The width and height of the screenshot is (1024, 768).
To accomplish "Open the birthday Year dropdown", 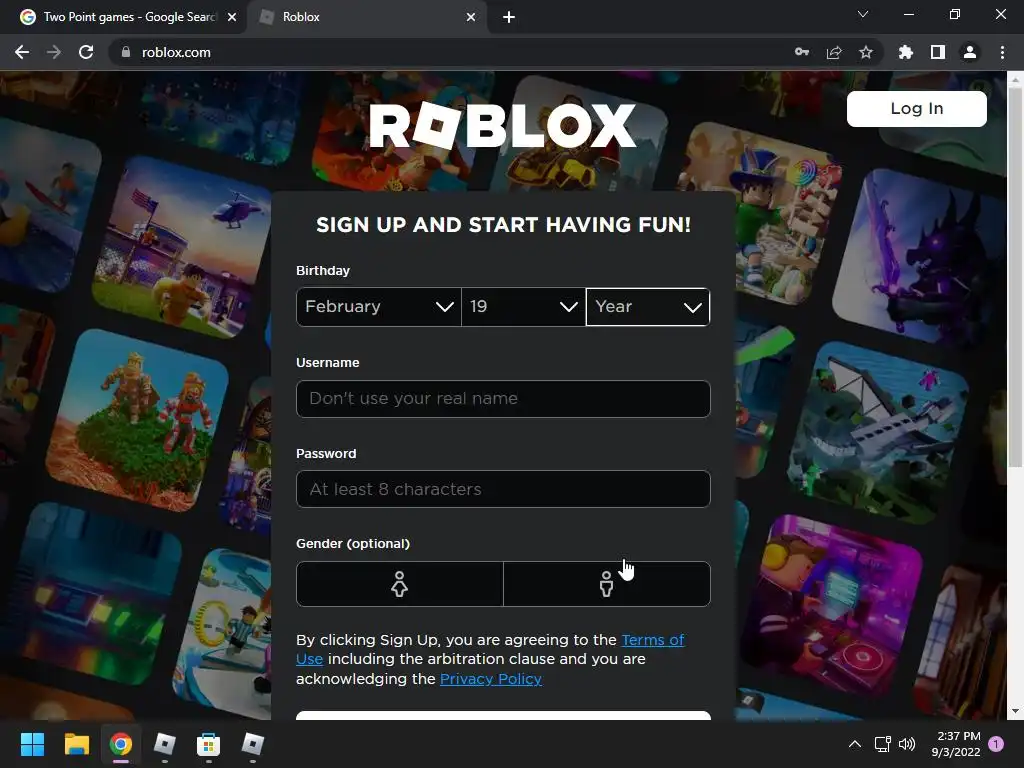I will tap(648, 307).
